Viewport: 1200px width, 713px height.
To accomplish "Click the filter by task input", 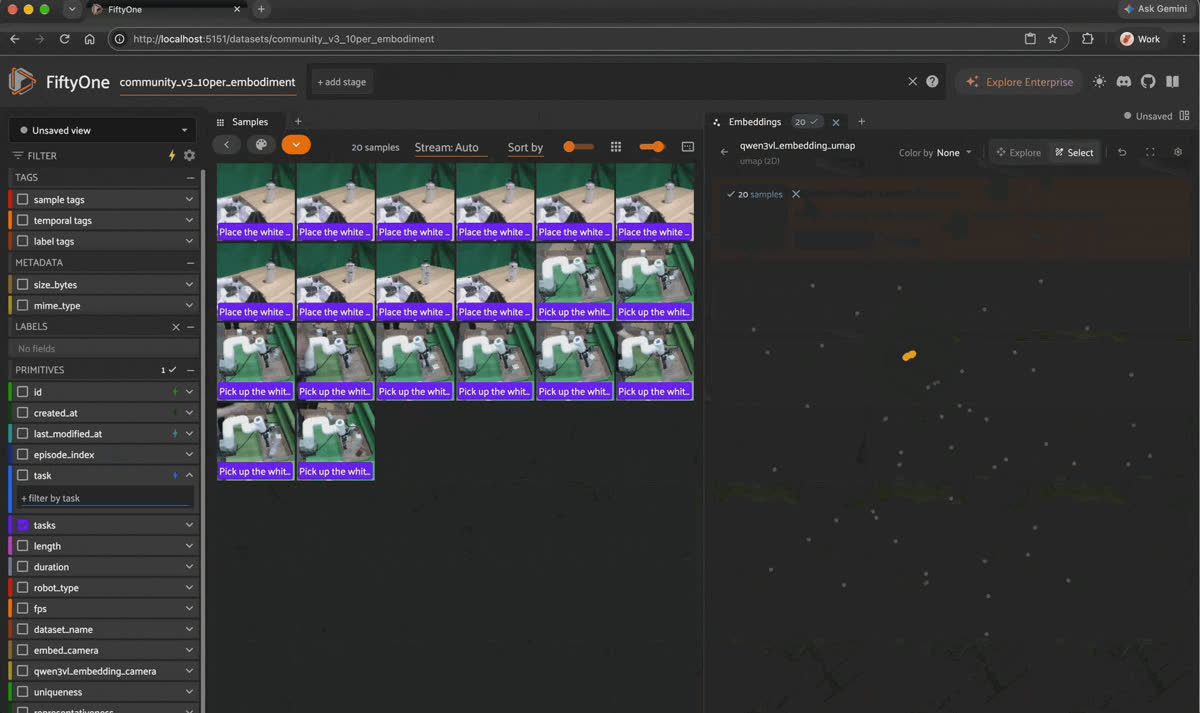I will point(105,498).
